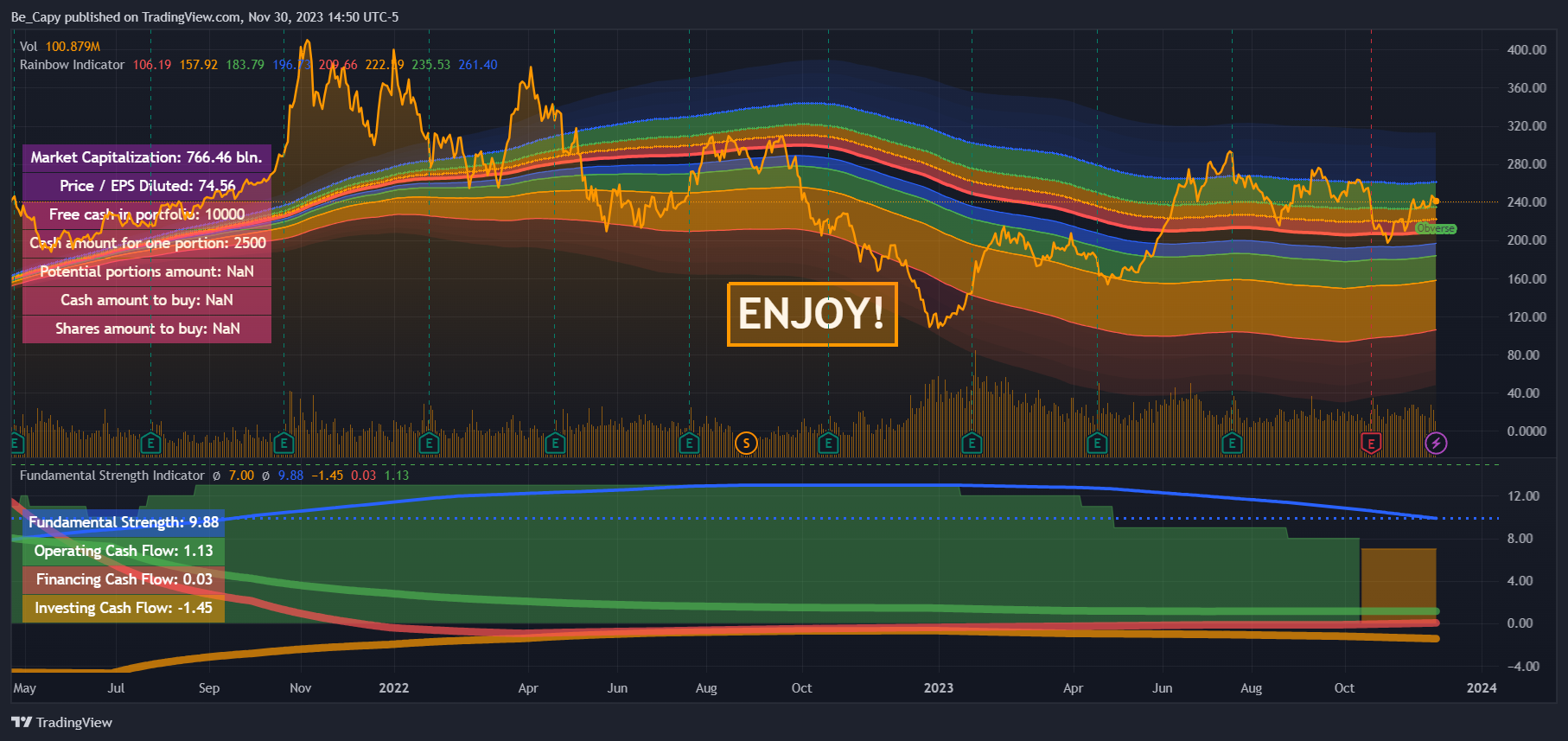Click the TradingView logo
1568x741 pixels.
[62, 722]
